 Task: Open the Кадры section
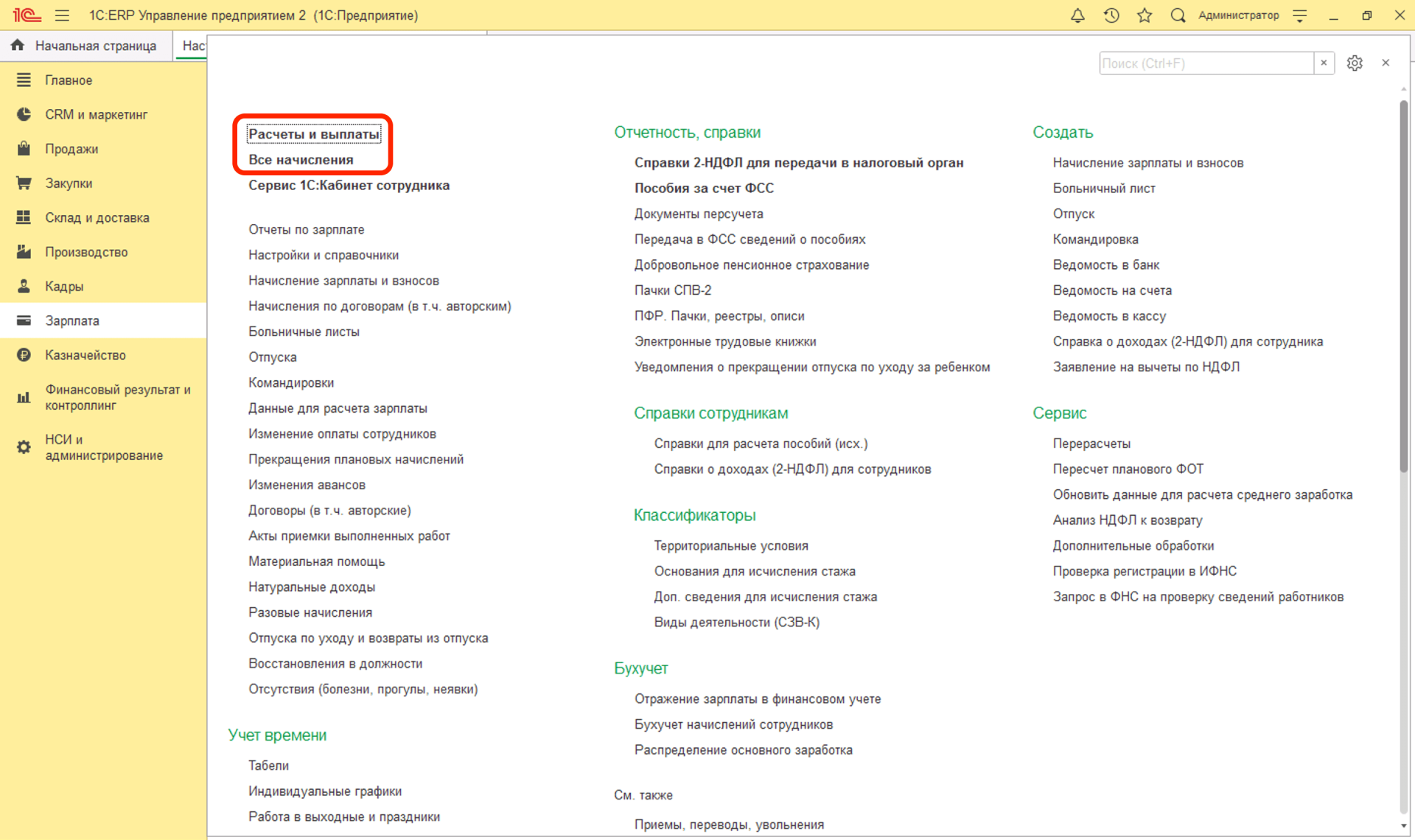pos(64,287)
